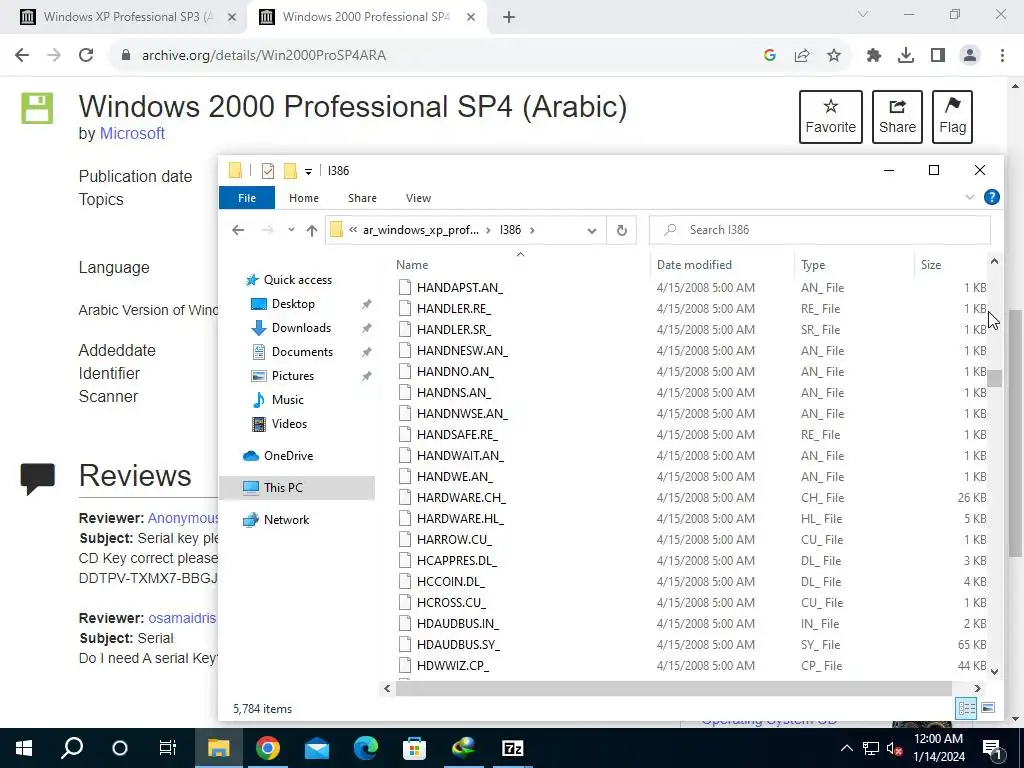Image resolution: width=1024 pixels, height=768 pixels.
Task: Open Task View on the taskbar
Action: point(168,748)
